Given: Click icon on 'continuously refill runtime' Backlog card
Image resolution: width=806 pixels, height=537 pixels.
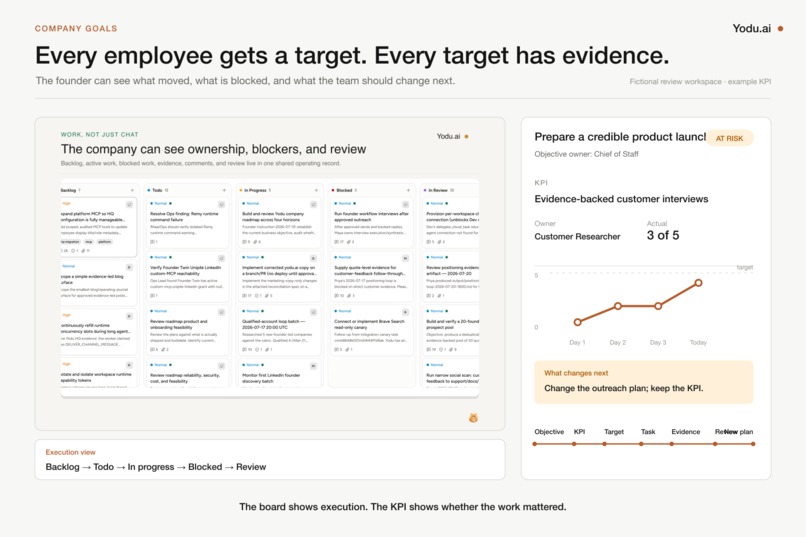Looking at the screenshot, I should 130,316.
